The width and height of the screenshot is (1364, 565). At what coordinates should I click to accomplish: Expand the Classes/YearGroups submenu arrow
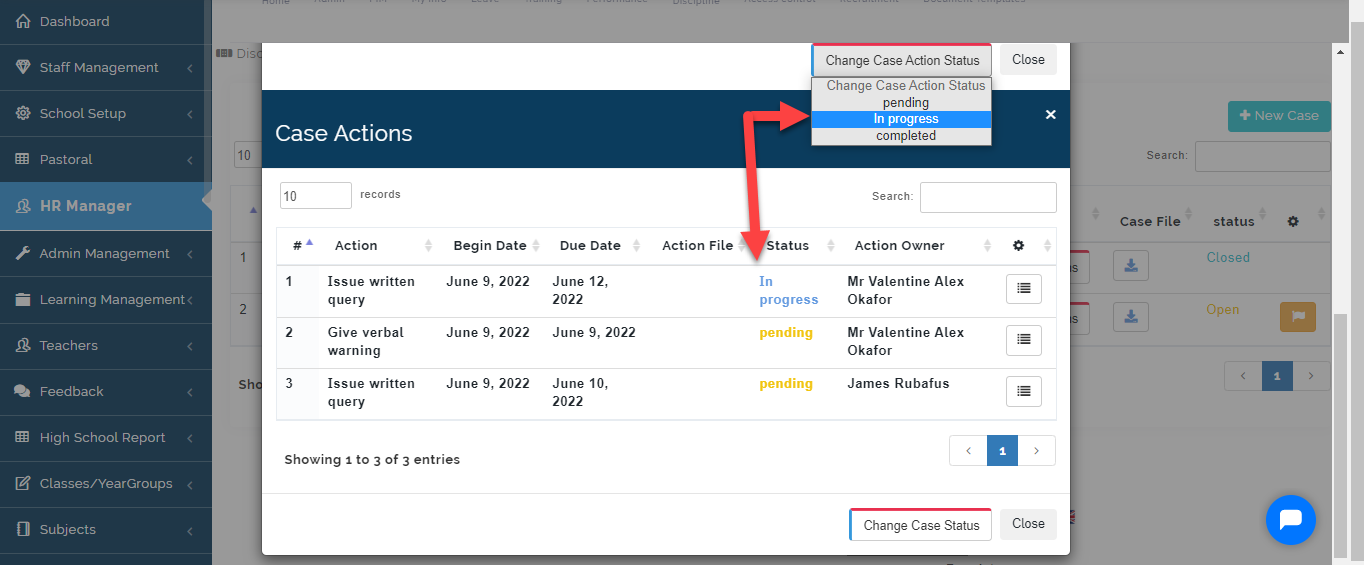point(190,484)
